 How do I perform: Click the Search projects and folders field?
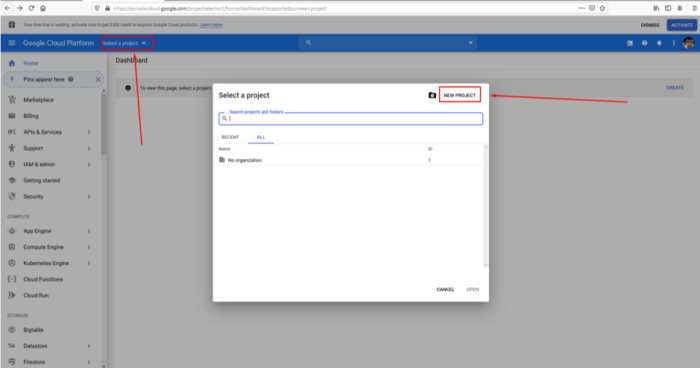(350, 118)
